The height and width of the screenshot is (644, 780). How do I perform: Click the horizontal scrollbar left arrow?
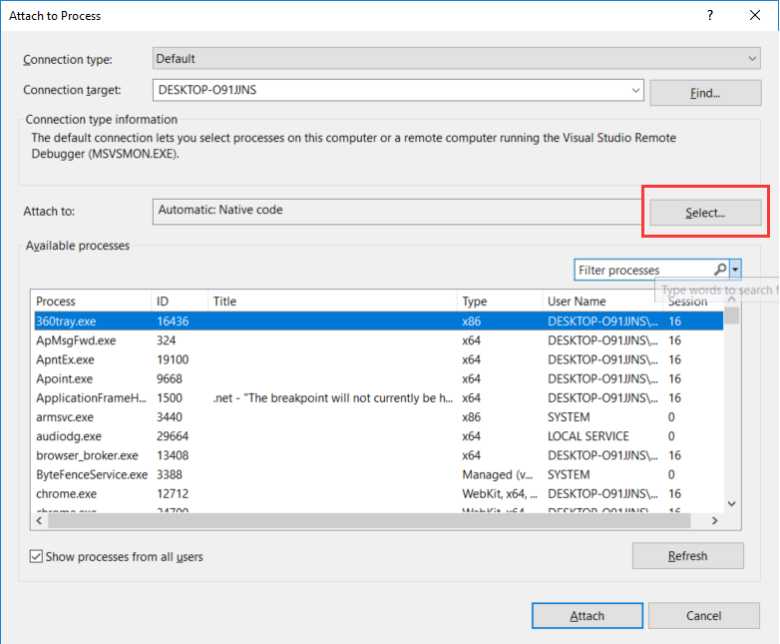[39, 520]
